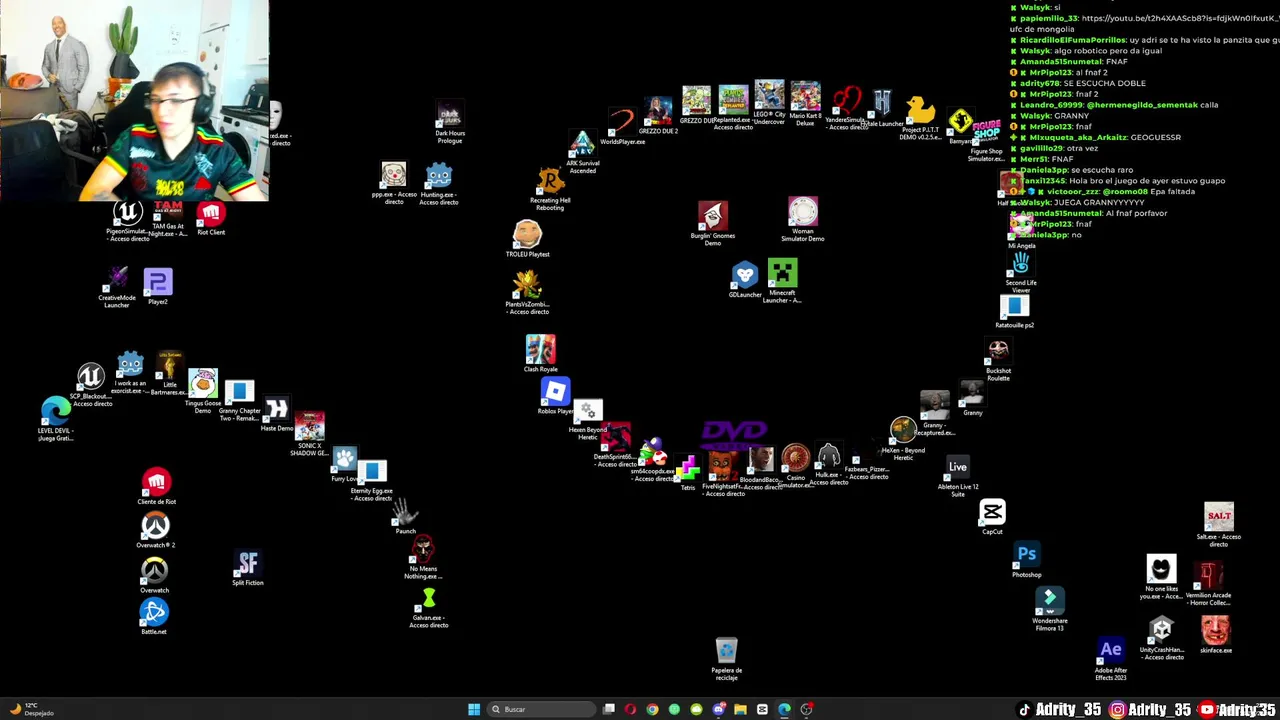Click the Windows Start button
1280x720 pixels.
click(474, 709)
